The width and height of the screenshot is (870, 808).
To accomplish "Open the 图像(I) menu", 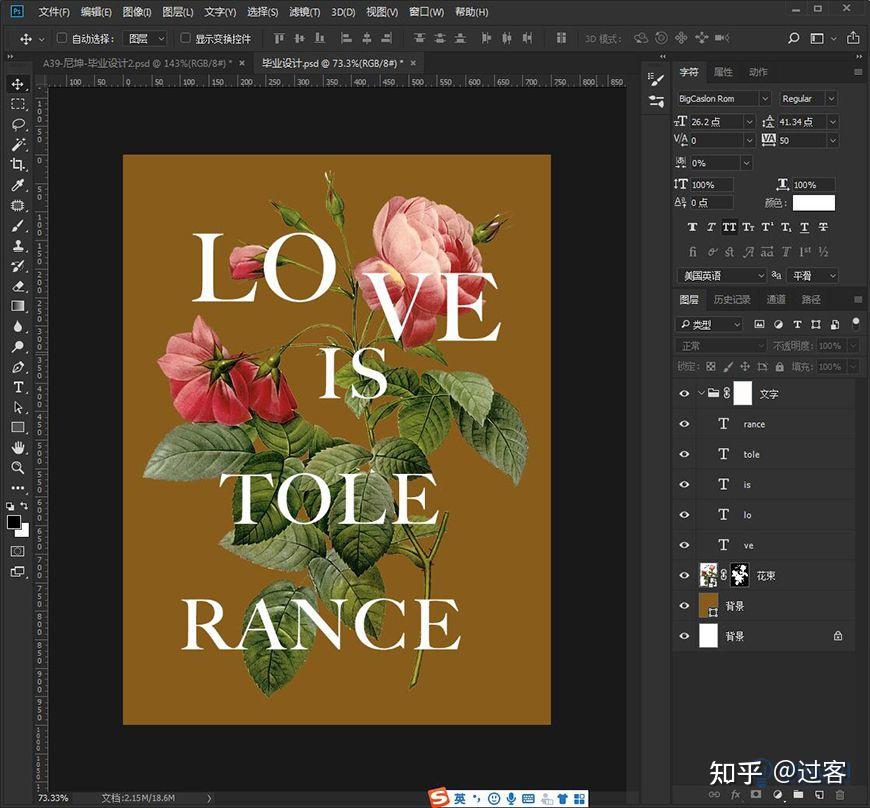I will (x=136, y=12).
